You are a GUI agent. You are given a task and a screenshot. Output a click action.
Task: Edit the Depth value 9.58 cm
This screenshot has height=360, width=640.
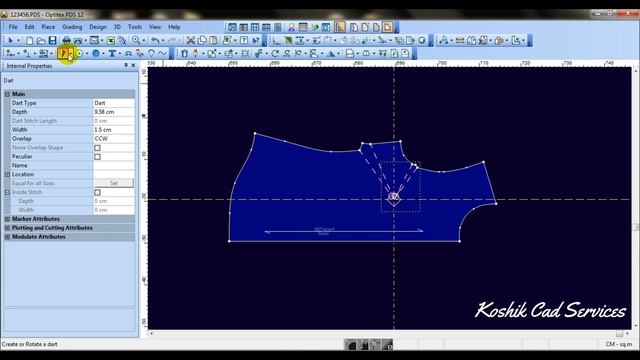tap(114, 112)
